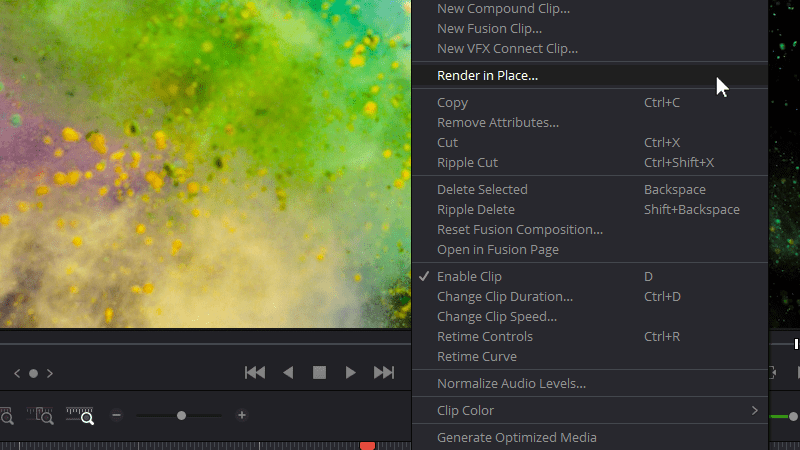Go to previous keyframe arrow
This screenshot has height=450, width=800.
point(16,374)
